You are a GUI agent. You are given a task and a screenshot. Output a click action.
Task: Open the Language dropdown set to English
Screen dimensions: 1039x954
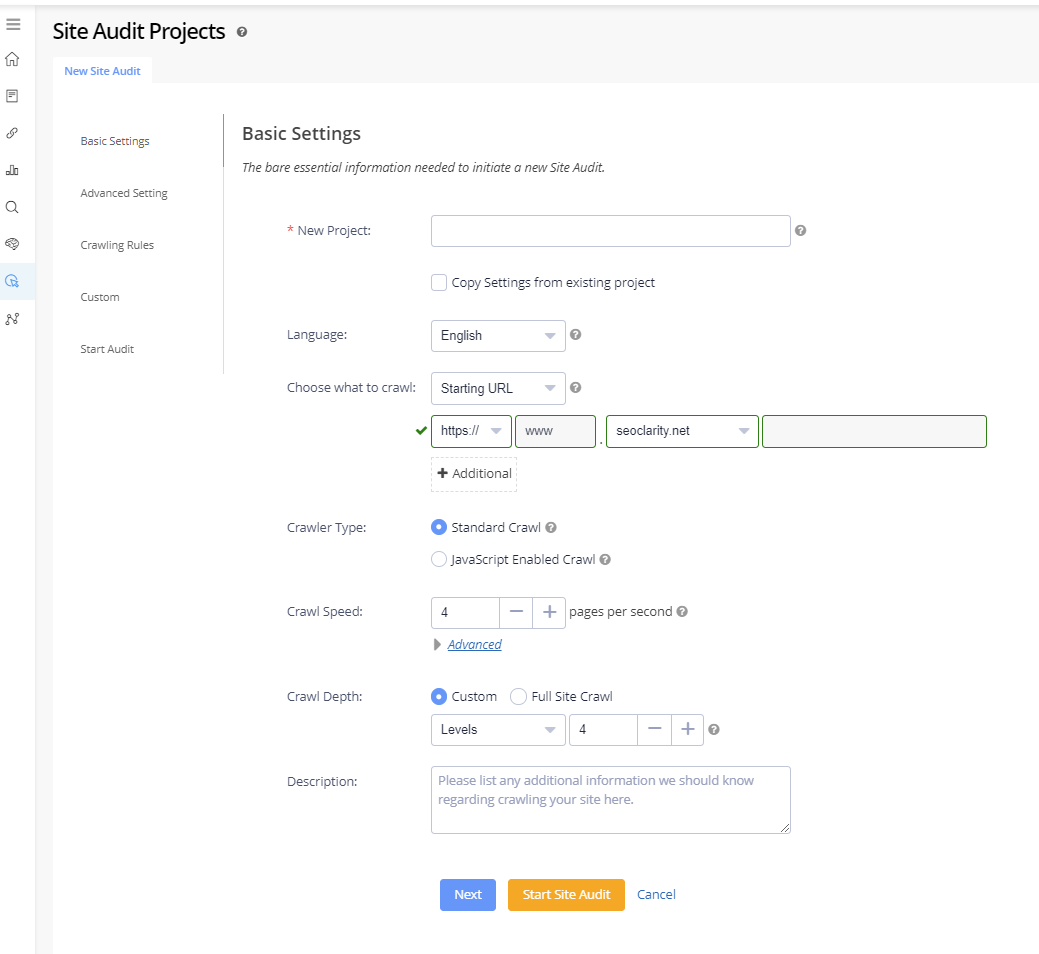tap(498, 336)
